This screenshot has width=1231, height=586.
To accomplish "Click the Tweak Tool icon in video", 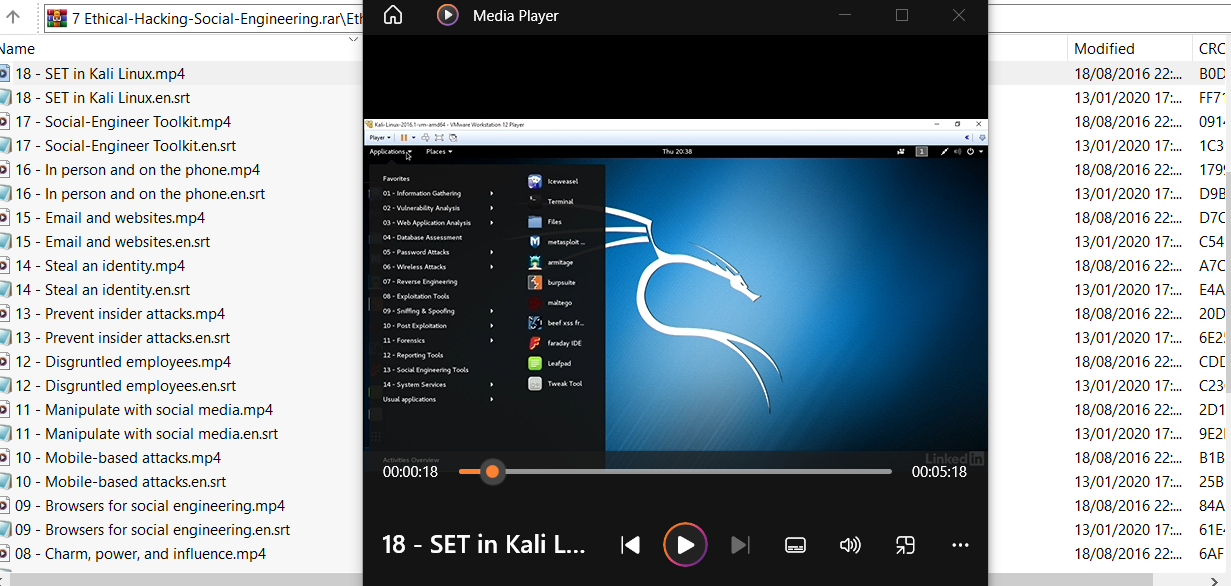I will [535, 383].
